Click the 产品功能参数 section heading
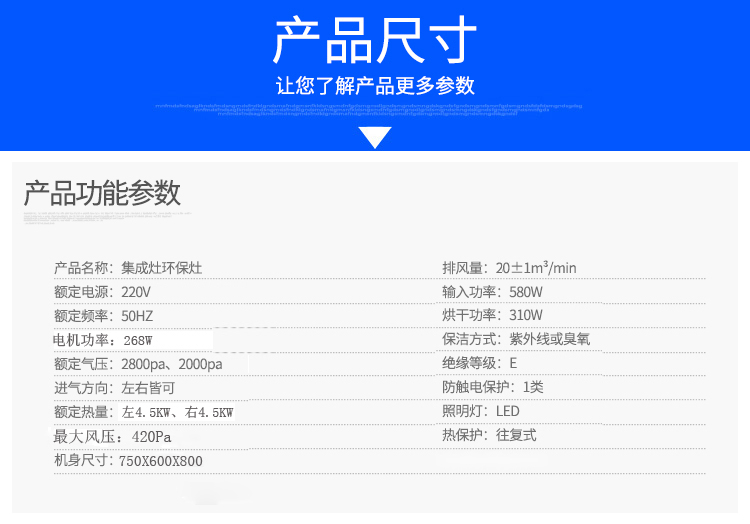Screen dimensions: 750x524 point(103,193)
